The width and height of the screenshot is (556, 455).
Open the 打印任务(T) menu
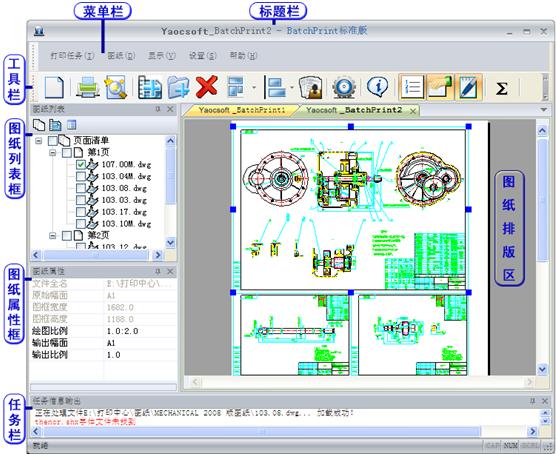coord(72,56)
